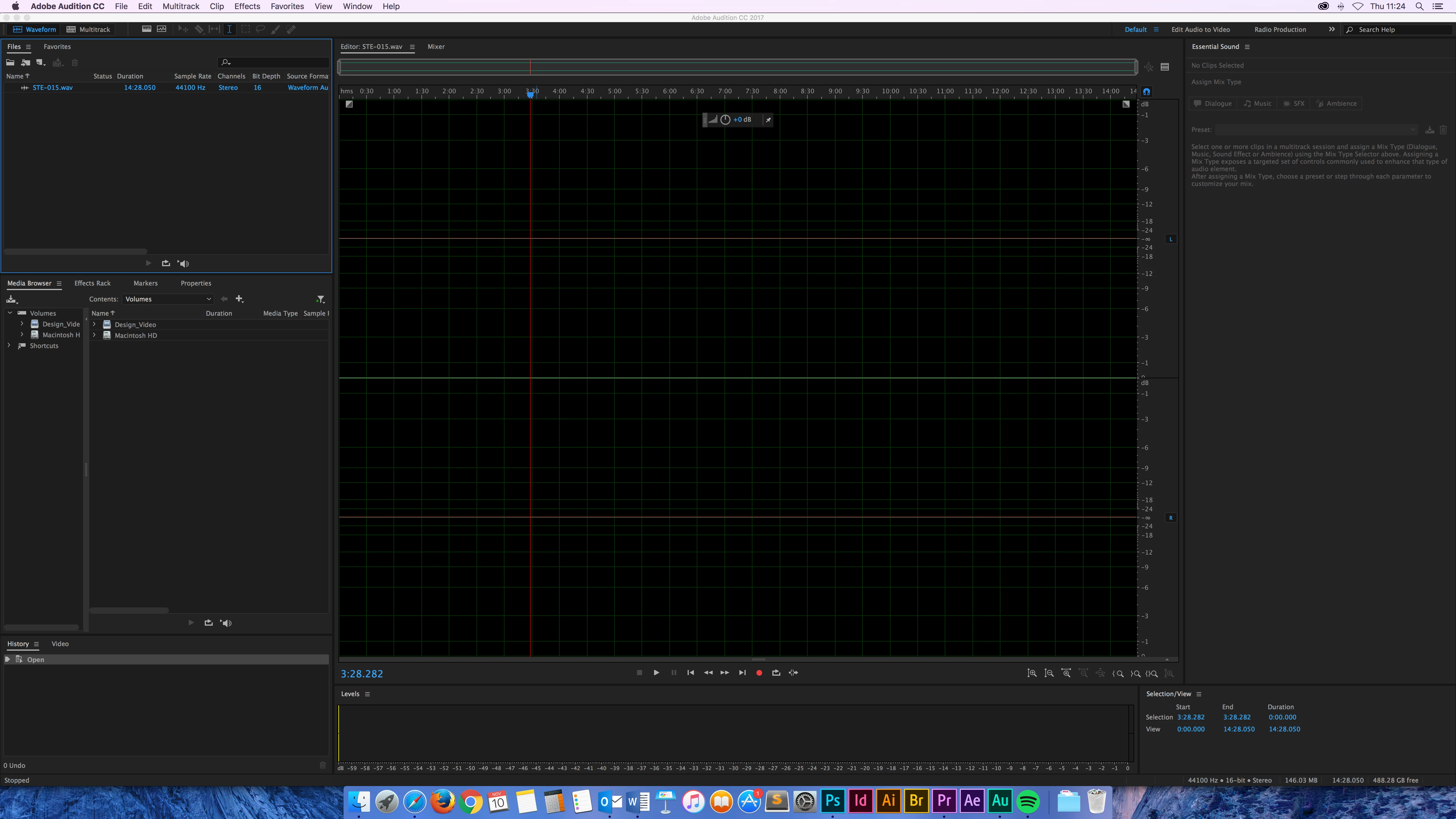Viewport: 1456px width, 819px height.
Task: Open the Contents Volumes dropdown
Action: (x=168, y=299)
